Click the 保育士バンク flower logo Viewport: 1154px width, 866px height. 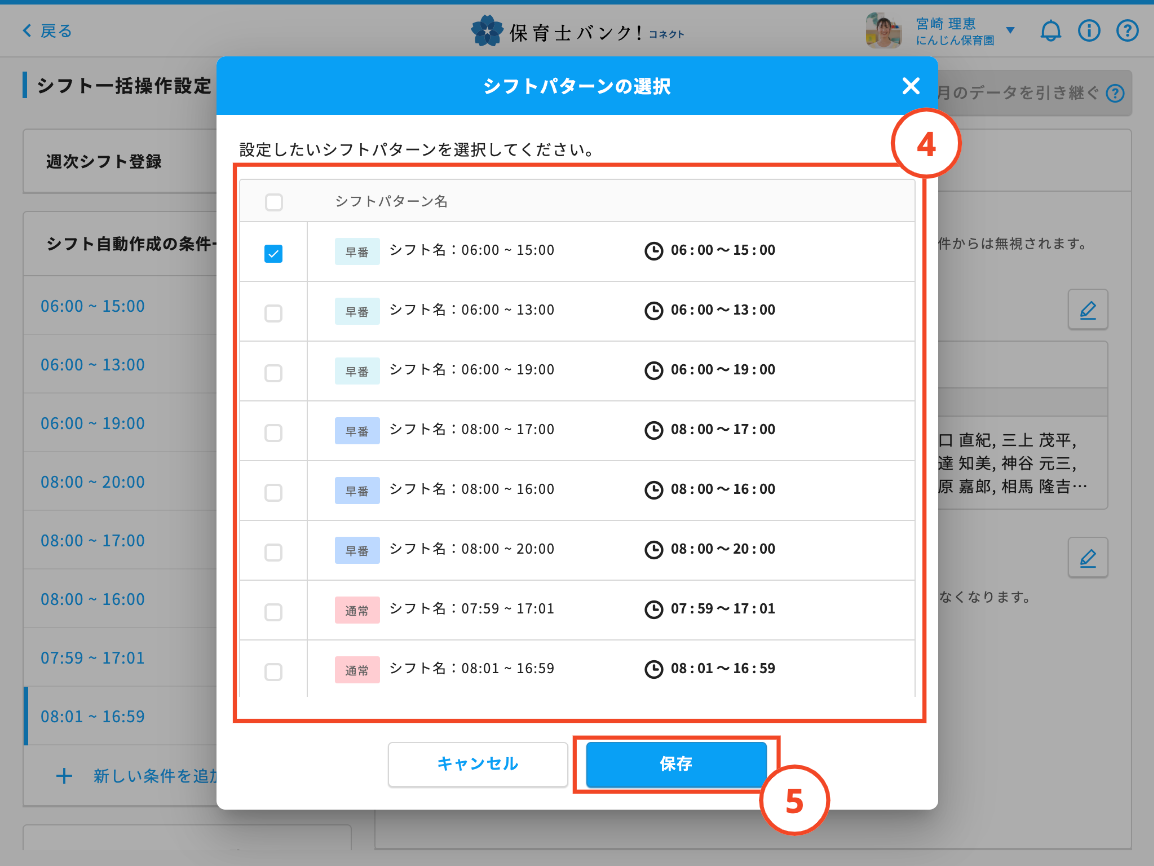pos(487,31)
